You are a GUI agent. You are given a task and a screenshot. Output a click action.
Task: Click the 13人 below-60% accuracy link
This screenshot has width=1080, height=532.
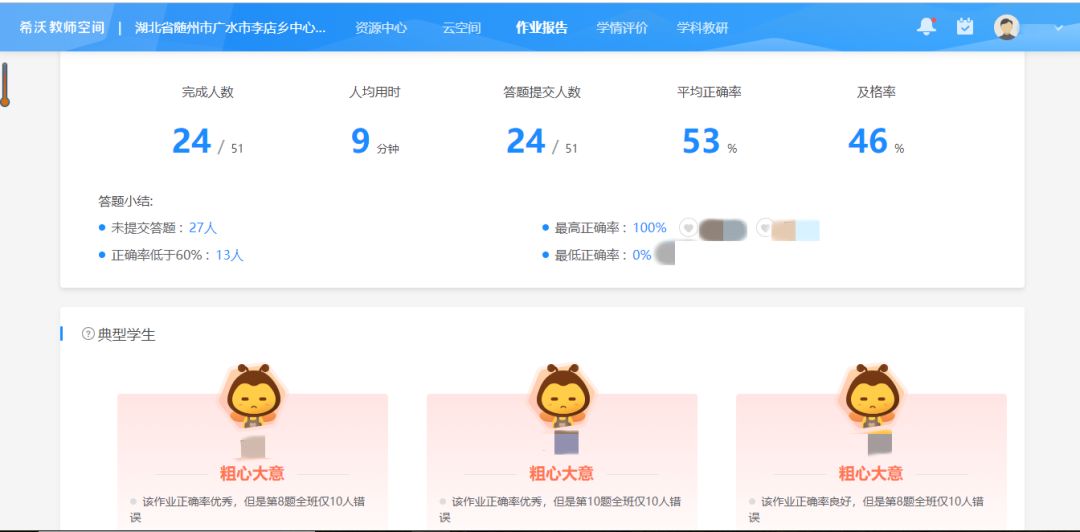[229, 255]
